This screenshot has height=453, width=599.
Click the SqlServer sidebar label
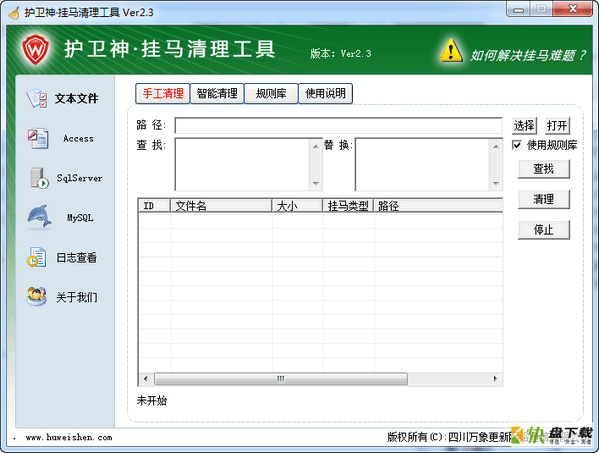click(x=79, y=178)
